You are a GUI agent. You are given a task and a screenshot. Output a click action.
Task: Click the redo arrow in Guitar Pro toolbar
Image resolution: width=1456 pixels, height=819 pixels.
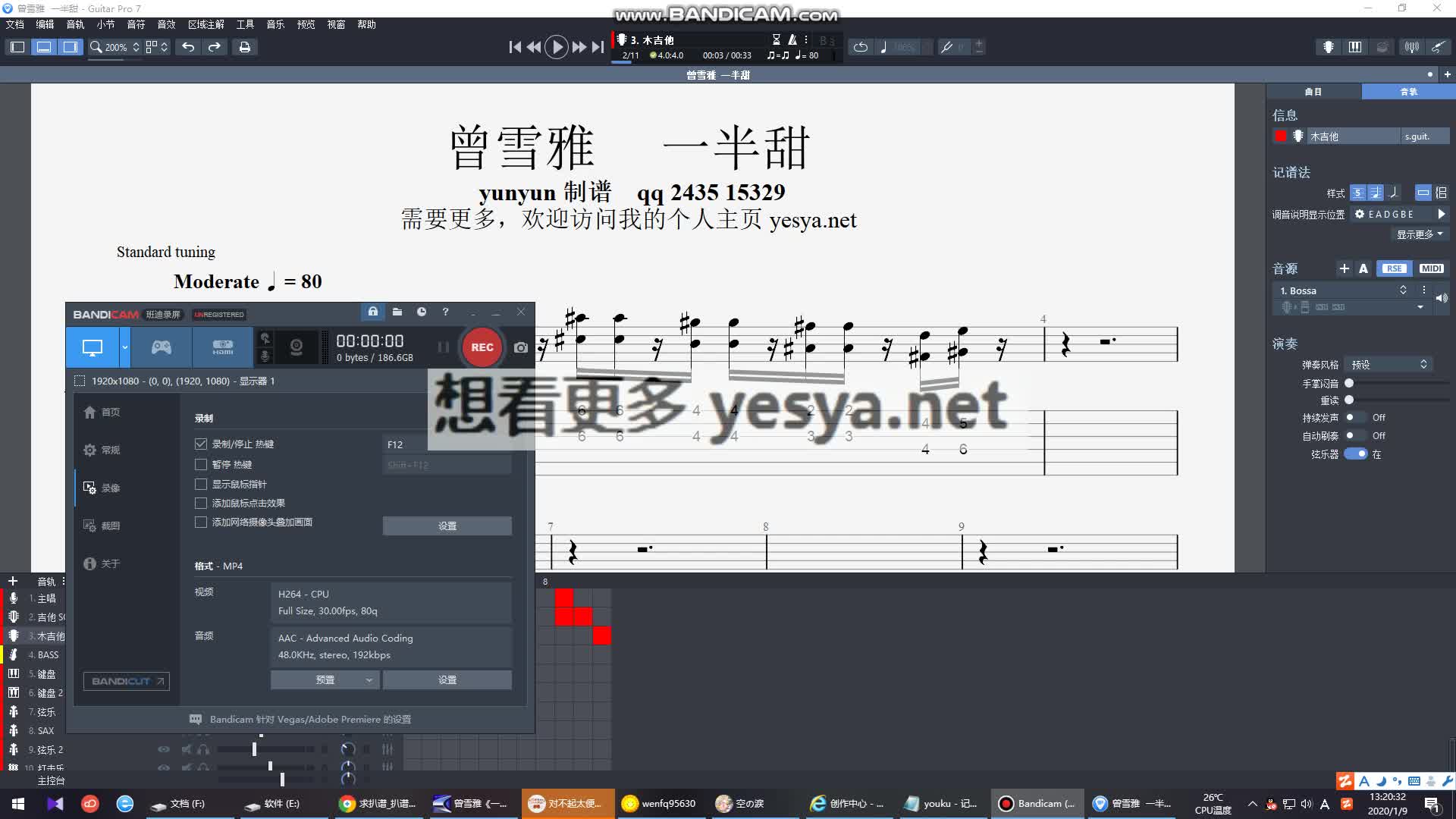(x=215, y=47)
